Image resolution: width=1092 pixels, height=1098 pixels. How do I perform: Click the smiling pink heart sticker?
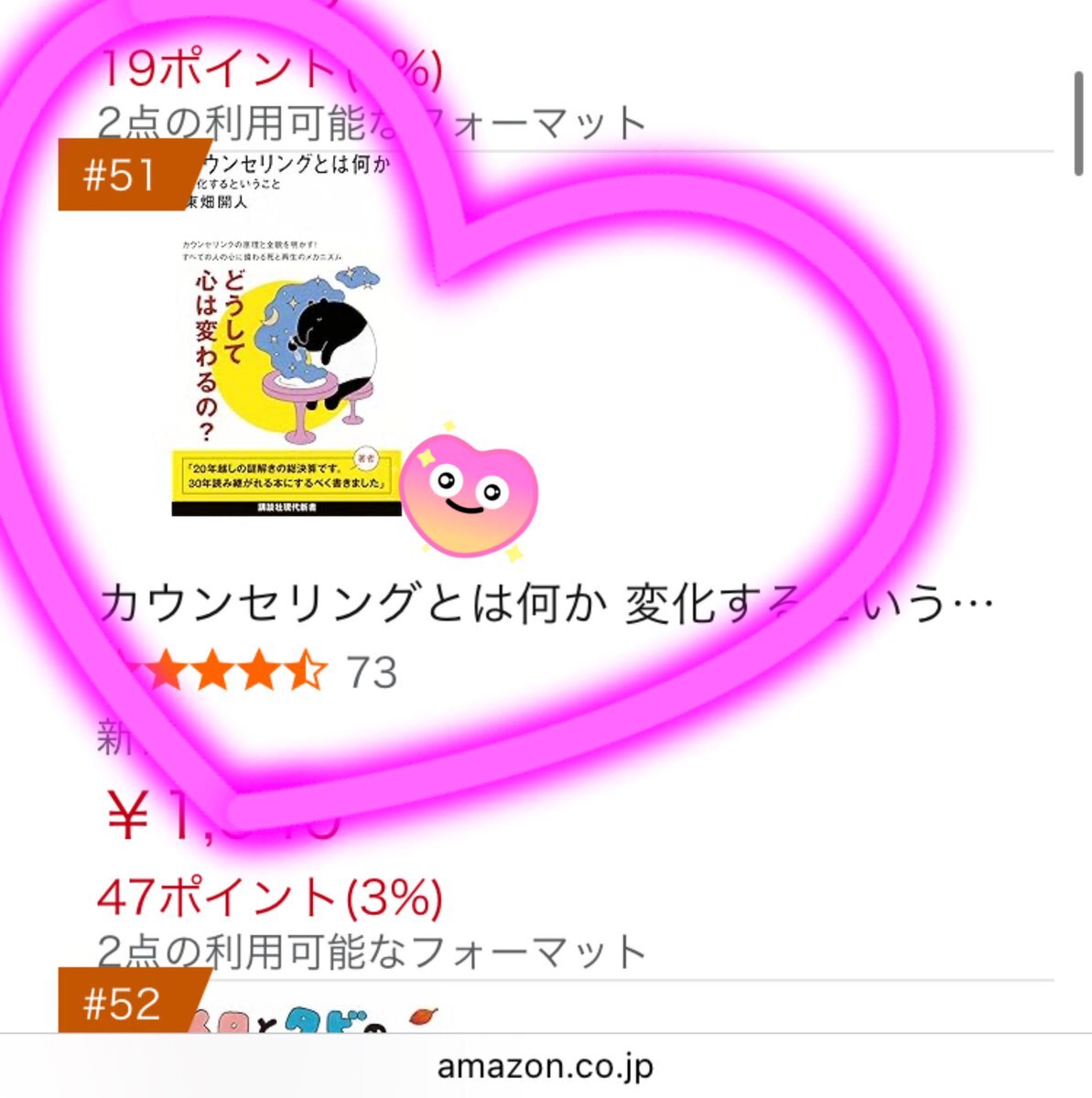(468, 492)
